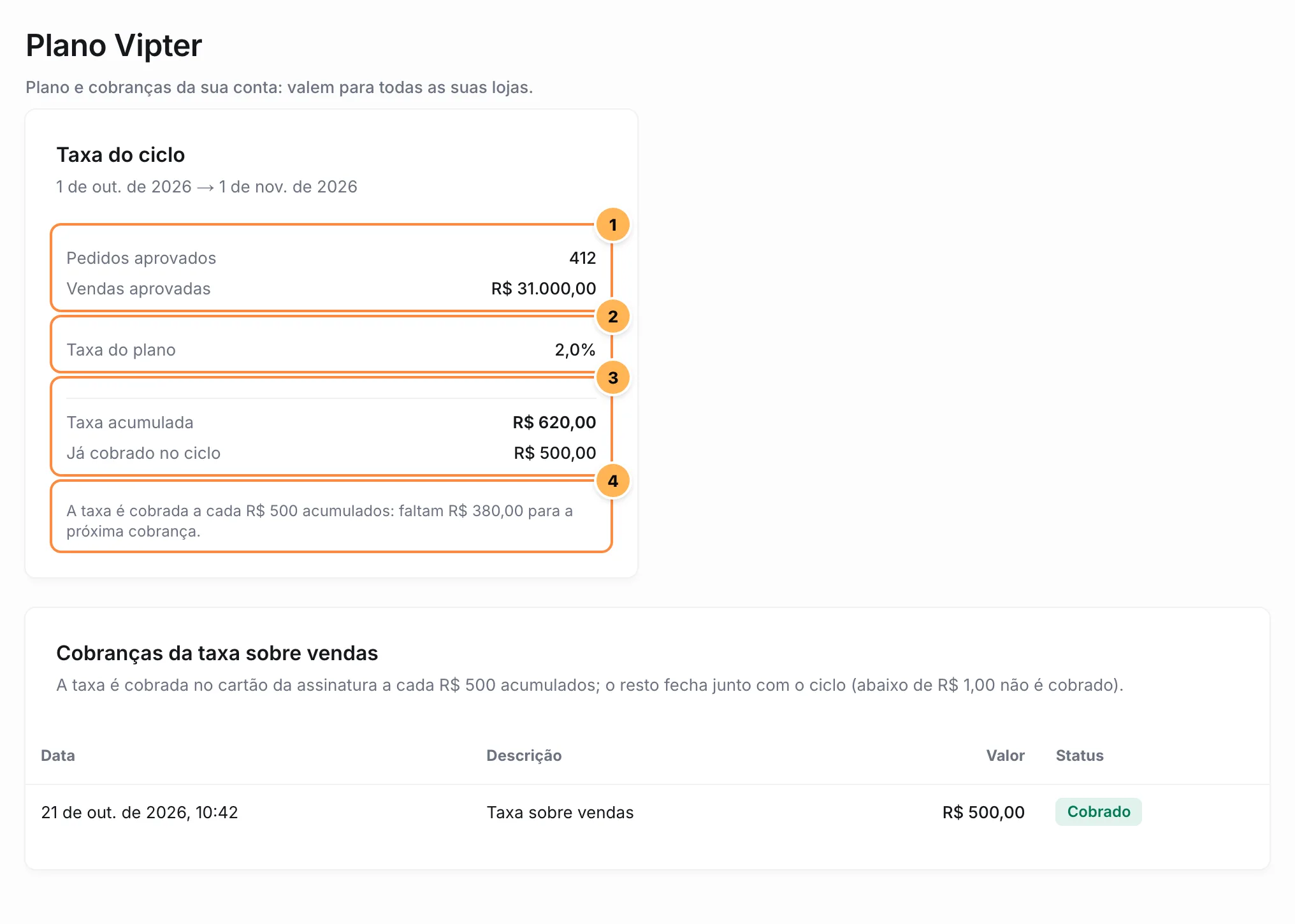Click the explanation of card charging rules
This screenshot has height=924, width=1295.
tap(590, 685)
